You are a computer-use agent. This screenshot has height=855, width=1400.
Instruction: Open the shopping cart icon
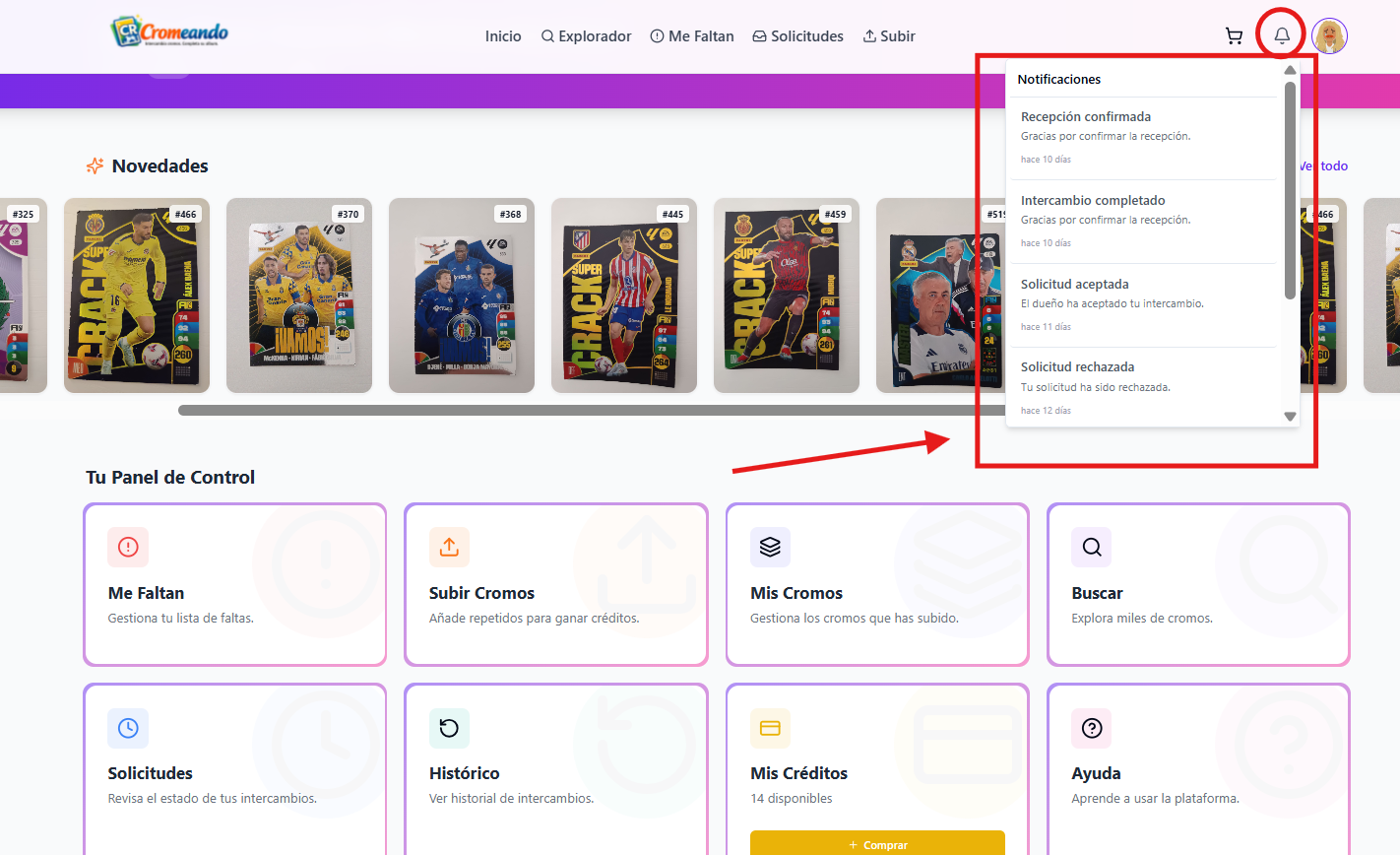1234,36
